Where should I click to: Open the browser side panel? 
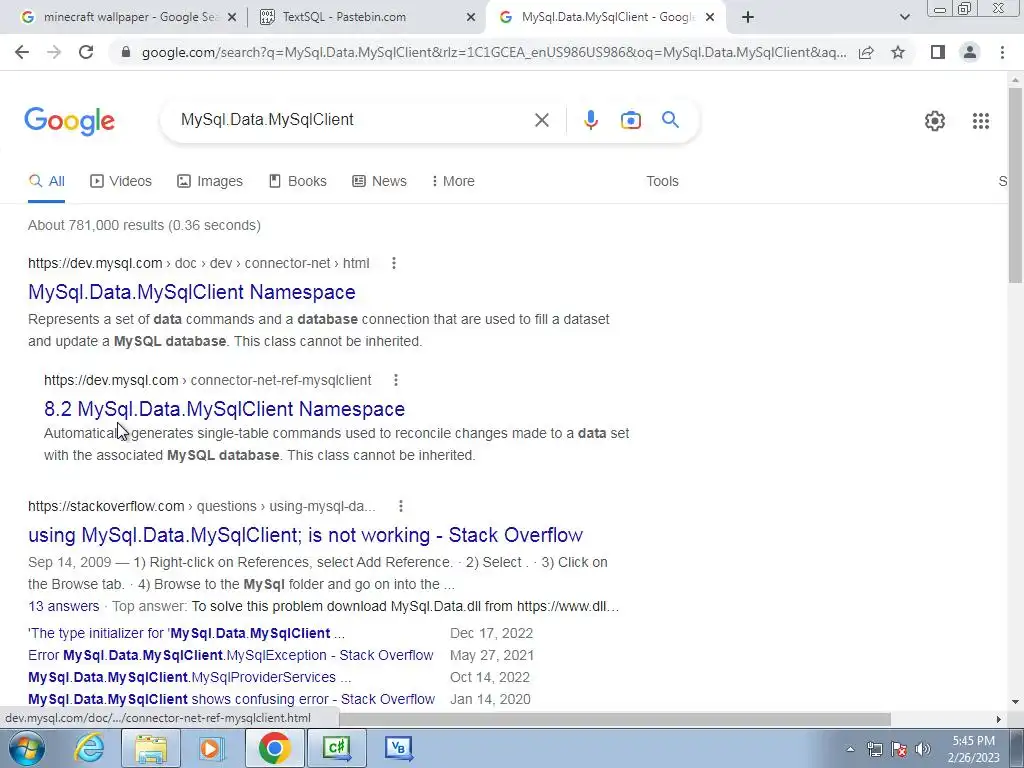click(938, 52)
